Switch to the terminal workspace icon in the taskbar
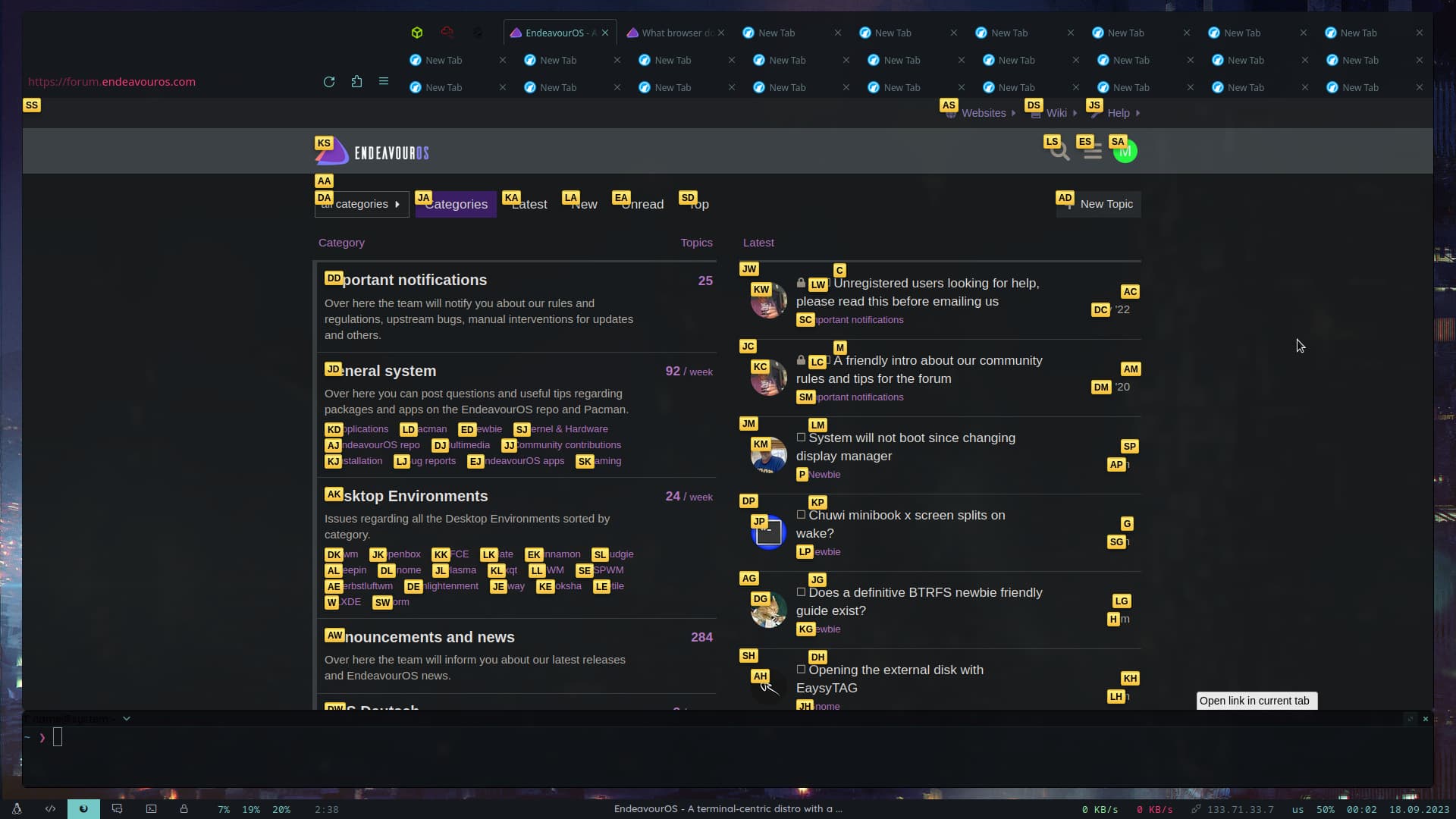This screenshot has width=1456, height=819. click(151, 809)
